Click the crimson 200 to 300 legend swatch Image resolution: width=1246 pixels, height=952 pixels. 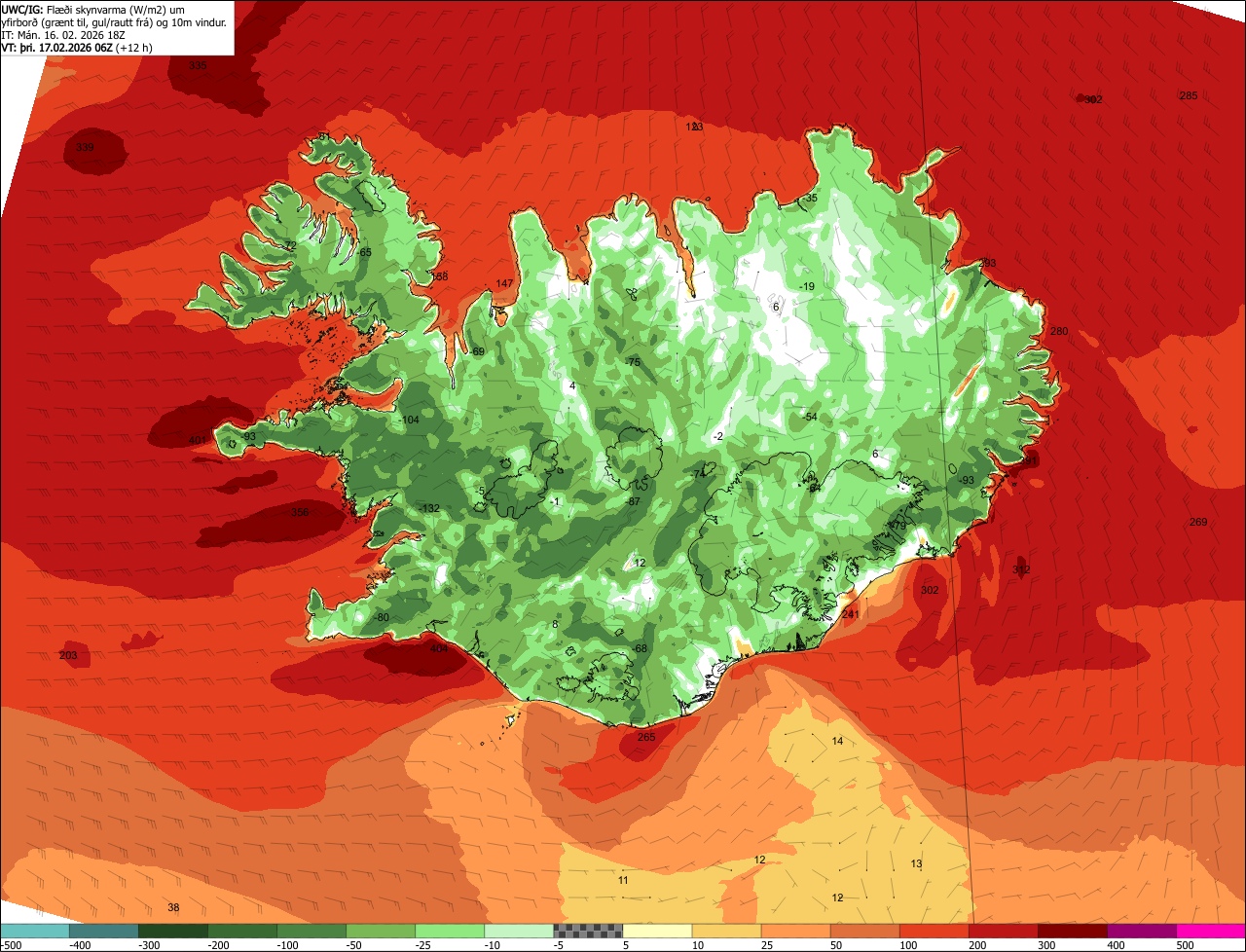[1004, 931]
